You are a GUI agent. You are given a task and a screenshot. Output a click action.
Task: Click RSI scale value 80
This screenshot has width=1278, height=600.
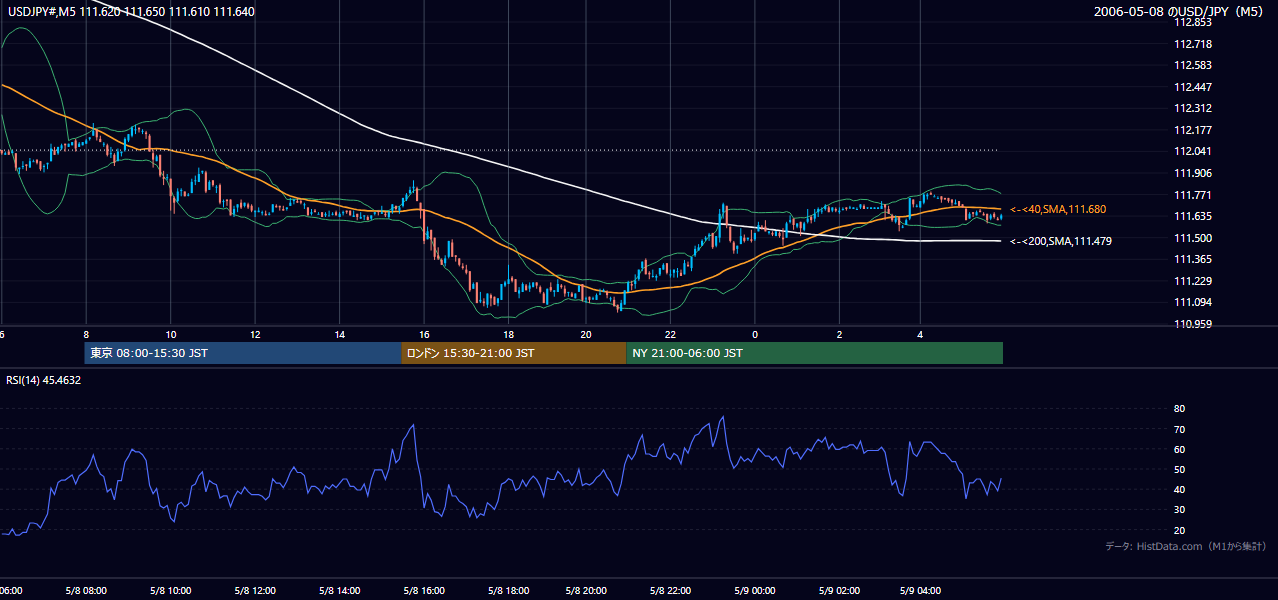click(1179, 409)
